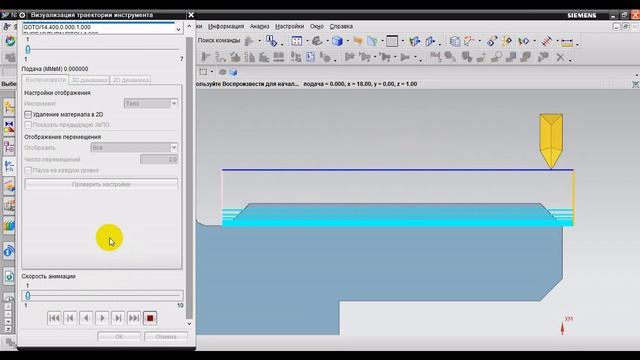
Task: Open the Справка menu
Action: coord(341,26)
